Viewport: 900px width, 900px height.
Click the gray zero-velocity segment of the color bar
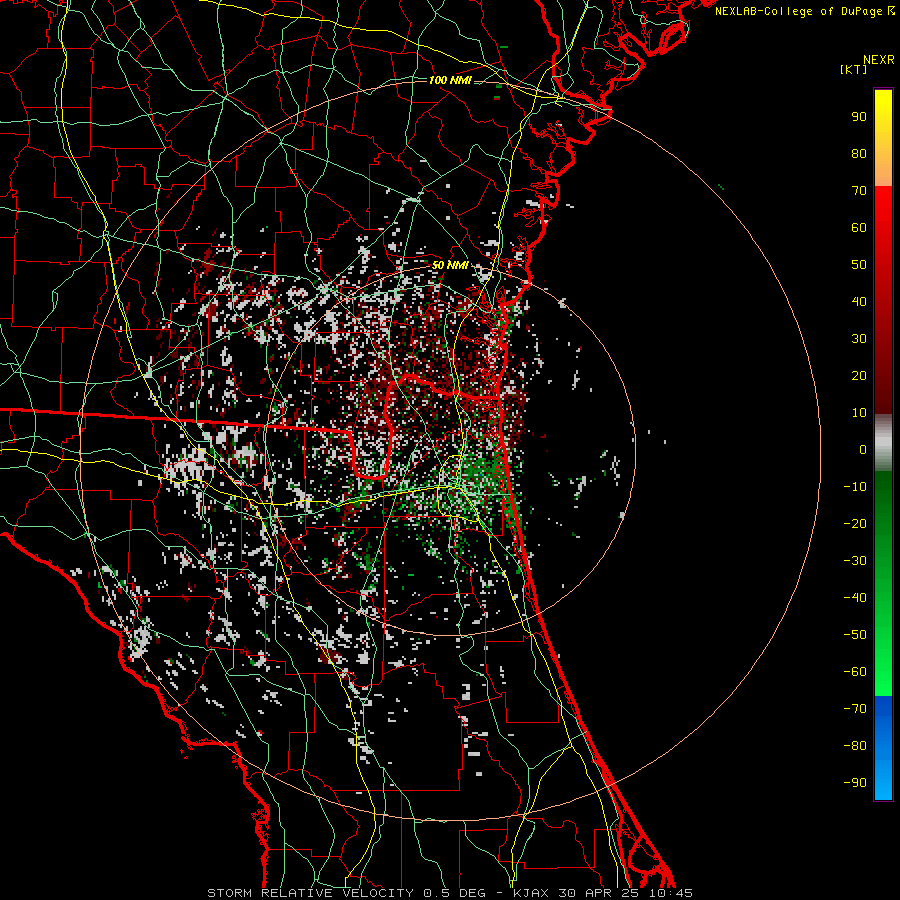pos(883,443)
